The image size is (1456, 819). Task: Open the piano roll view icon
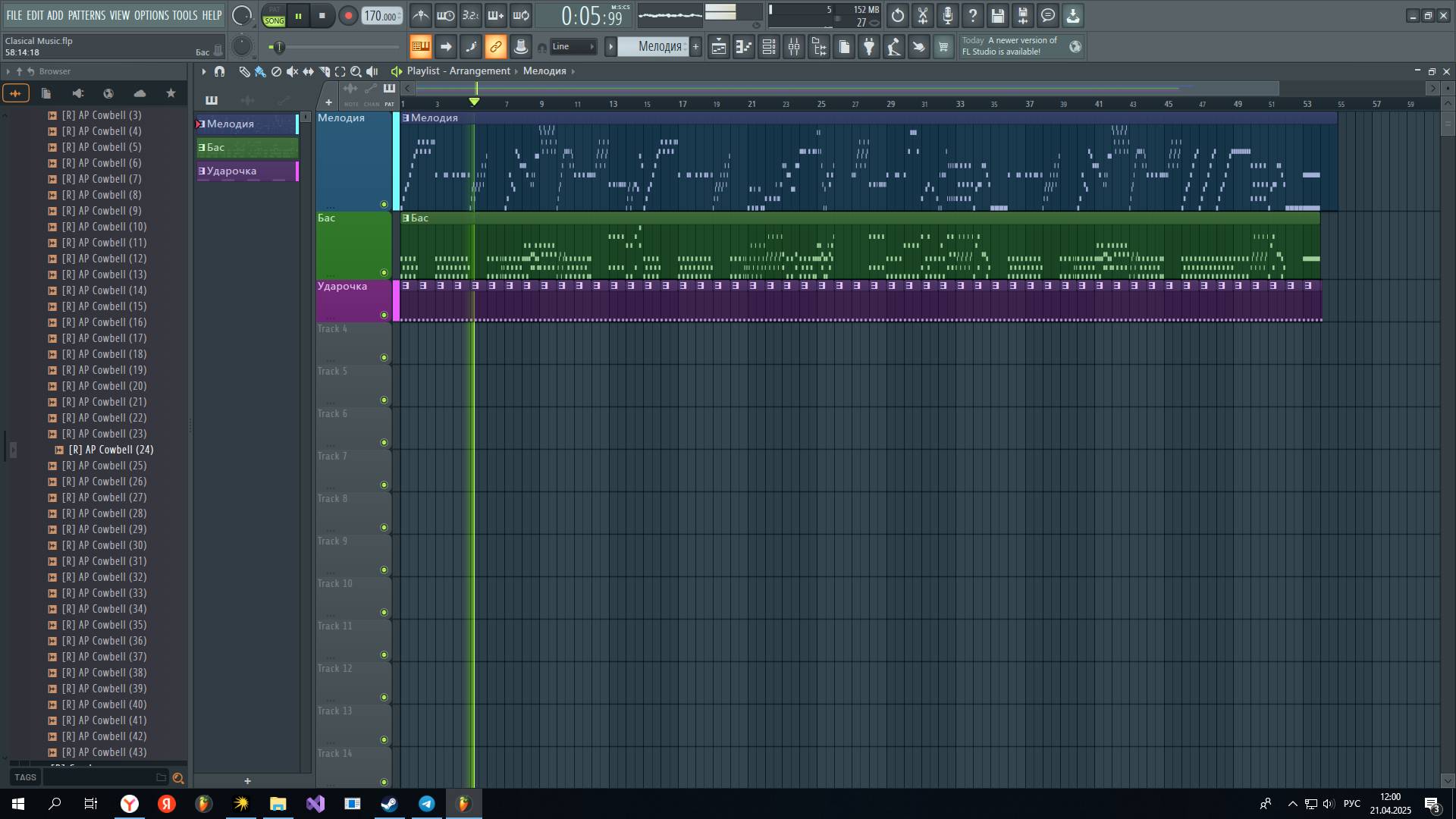click(x=744, y=47)
